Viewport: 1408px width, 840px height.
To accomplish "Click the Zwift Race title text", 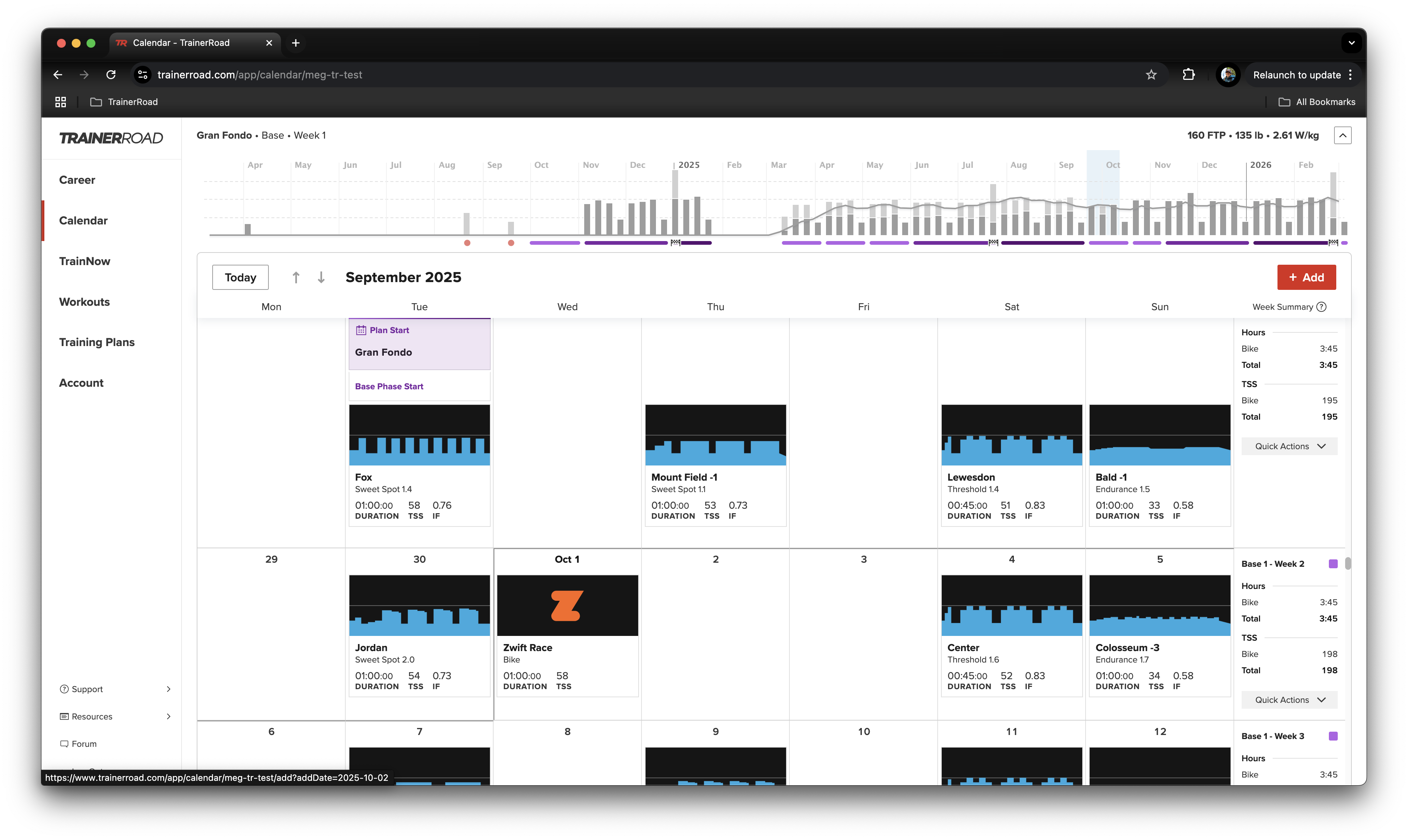I will [527, 647].
